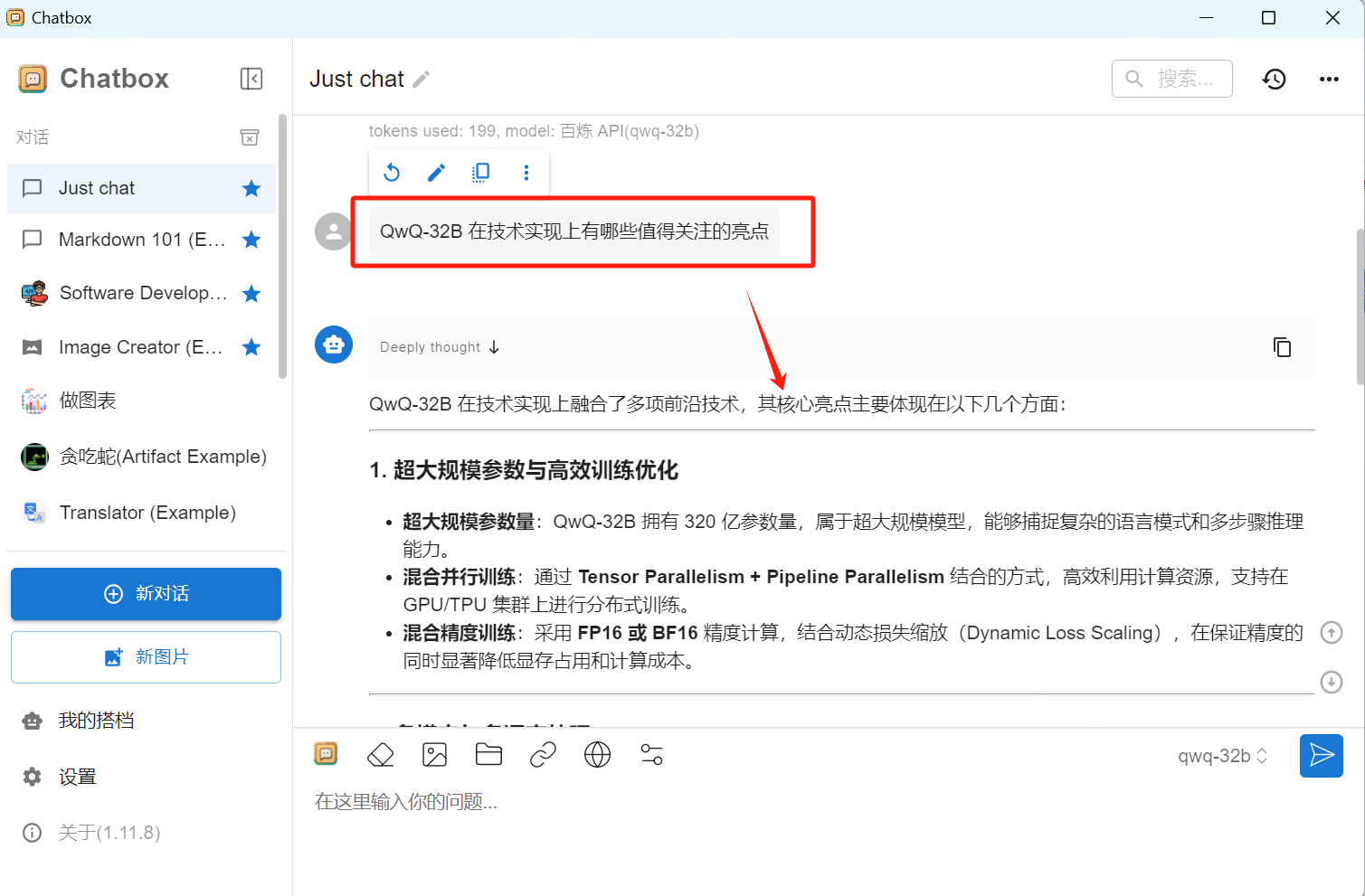Click the edit message pencil icon

click(436, 173)
